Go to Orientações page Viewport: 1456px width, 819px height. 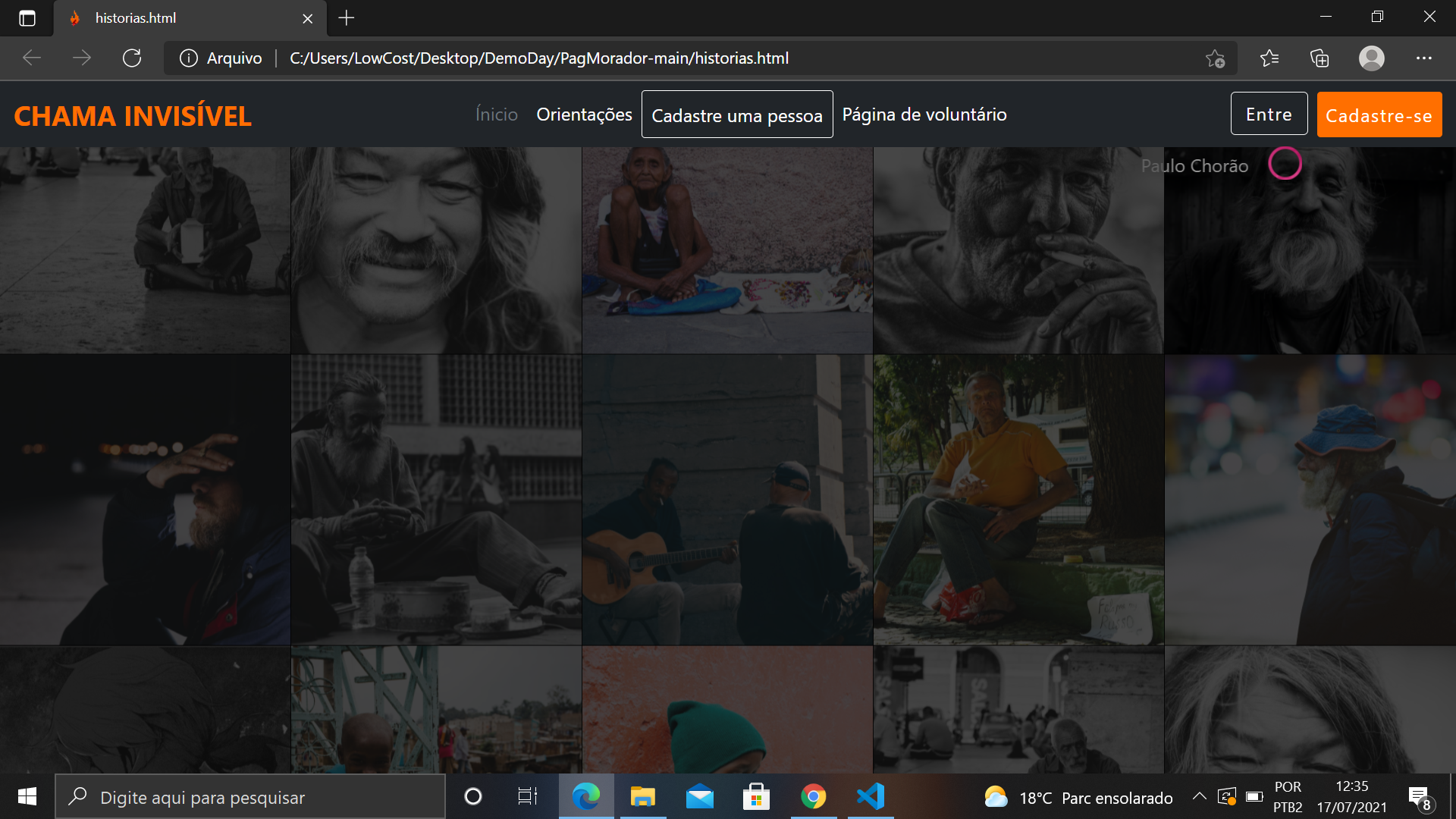(x=584, y=115)
